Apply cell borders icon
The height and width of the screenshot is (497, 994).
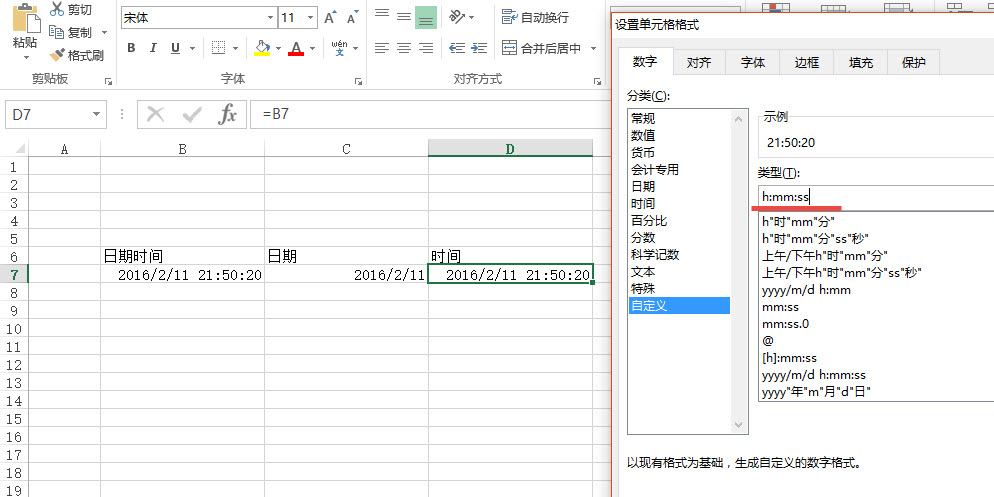coord(218,48)
